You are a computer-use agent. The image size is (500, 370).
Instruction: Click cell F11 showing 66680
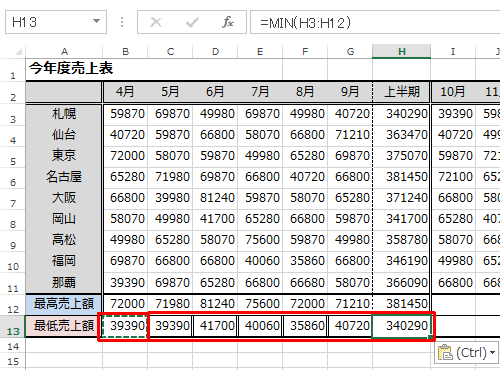point(305,283)
